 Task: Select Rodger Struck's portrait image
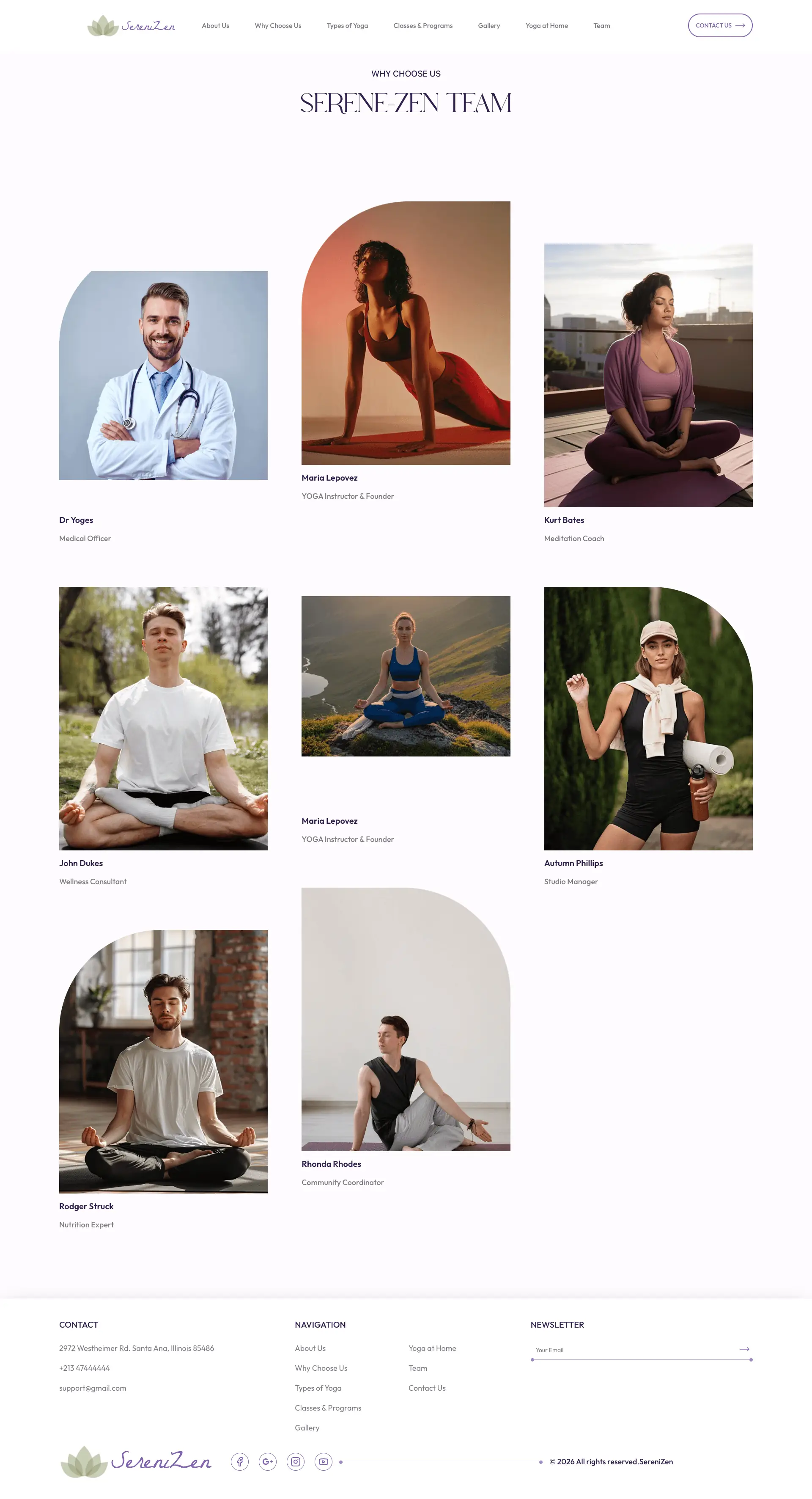pos(163,1062)
